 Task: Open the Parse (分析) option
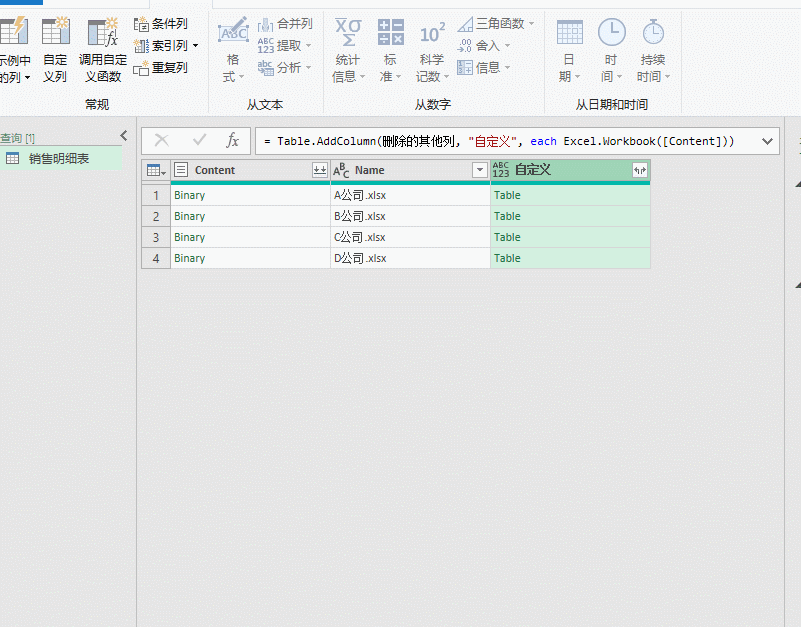(284, 67)
